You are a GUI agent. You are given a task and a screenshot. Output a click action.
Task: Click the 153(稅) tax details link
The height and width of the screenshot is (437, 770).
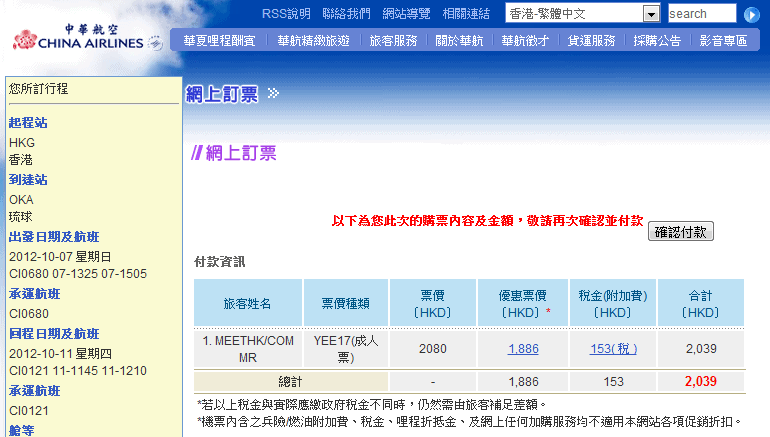[x=613, y=348]
